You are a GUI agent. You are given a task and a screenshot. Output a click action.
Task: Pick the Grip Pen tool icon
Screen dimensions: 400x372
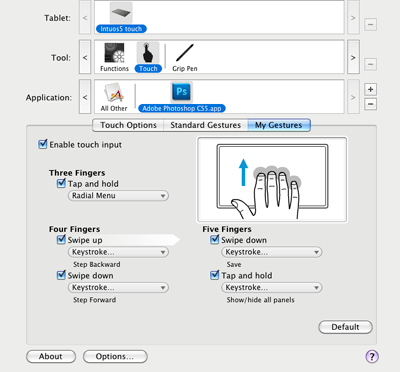tap(185, 53)
